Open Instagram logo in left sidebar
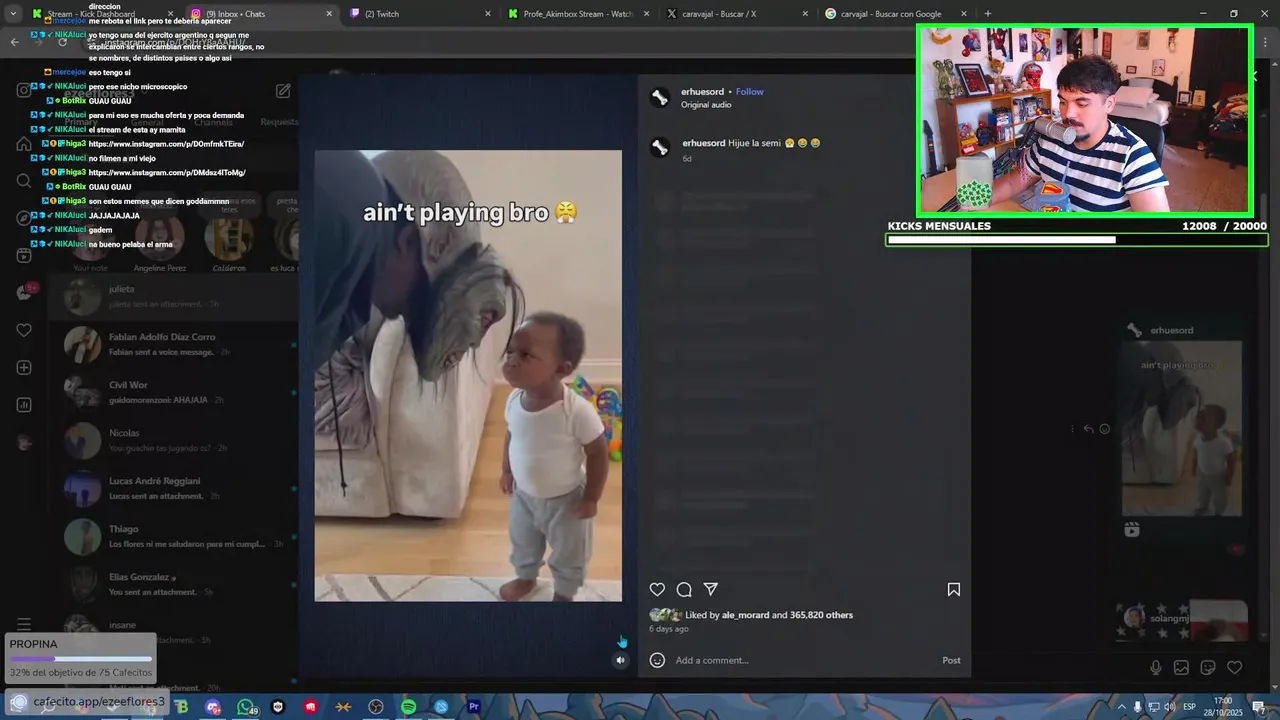The height and width of the screenshot is (720, 1280). pos(24,90)
